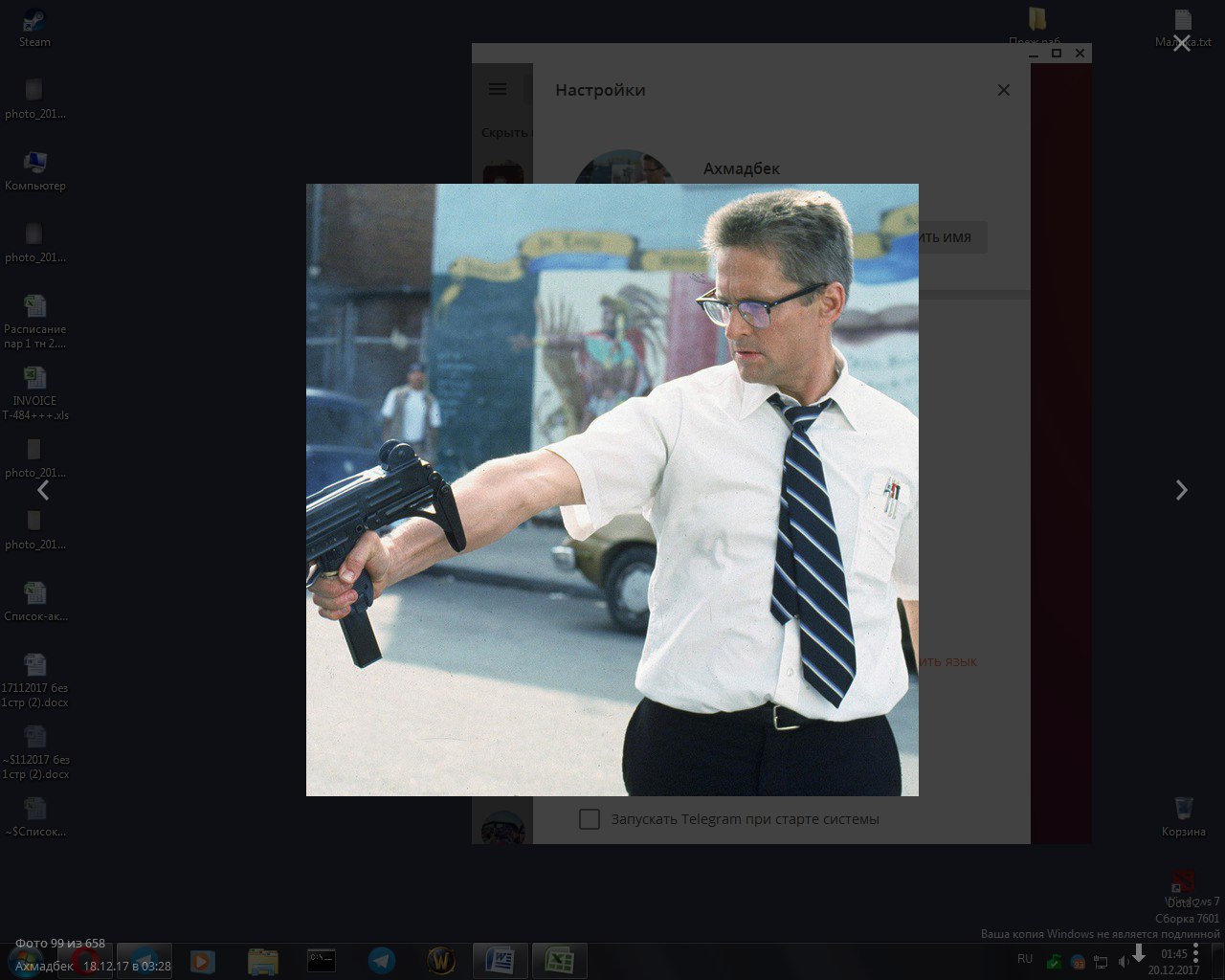1225x980 pixels.
Task: Click the change language link in settings
Action: pyautogui.click(x=946, y=661)
